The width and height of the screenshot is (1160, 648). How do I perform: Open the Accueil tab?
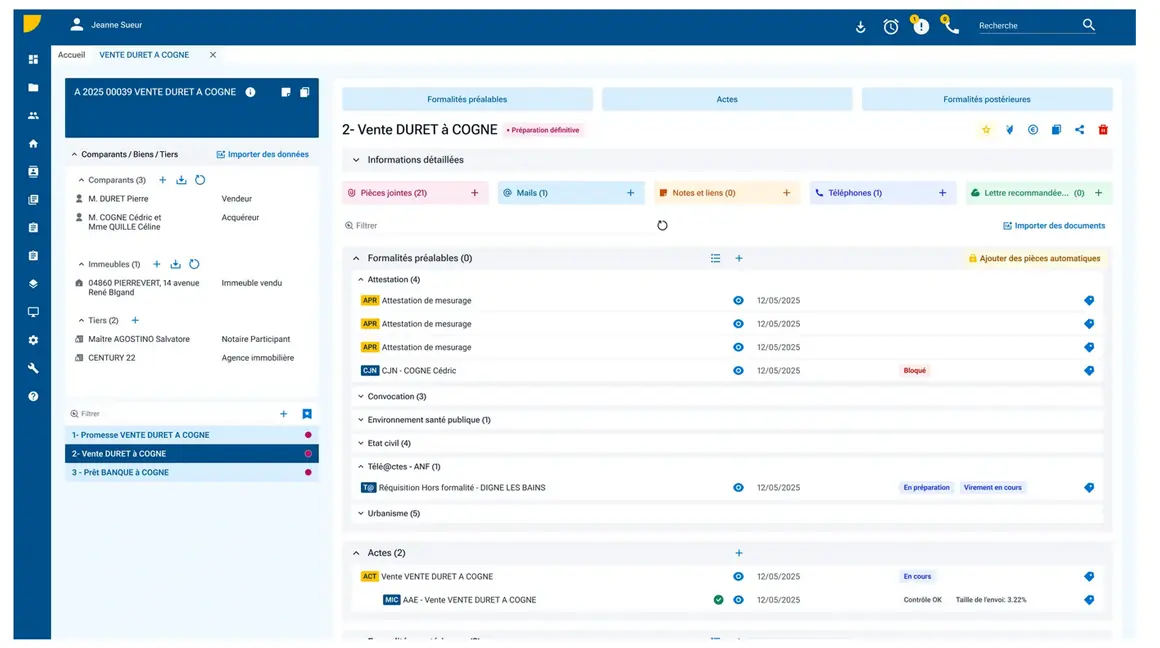pos(71,55)
